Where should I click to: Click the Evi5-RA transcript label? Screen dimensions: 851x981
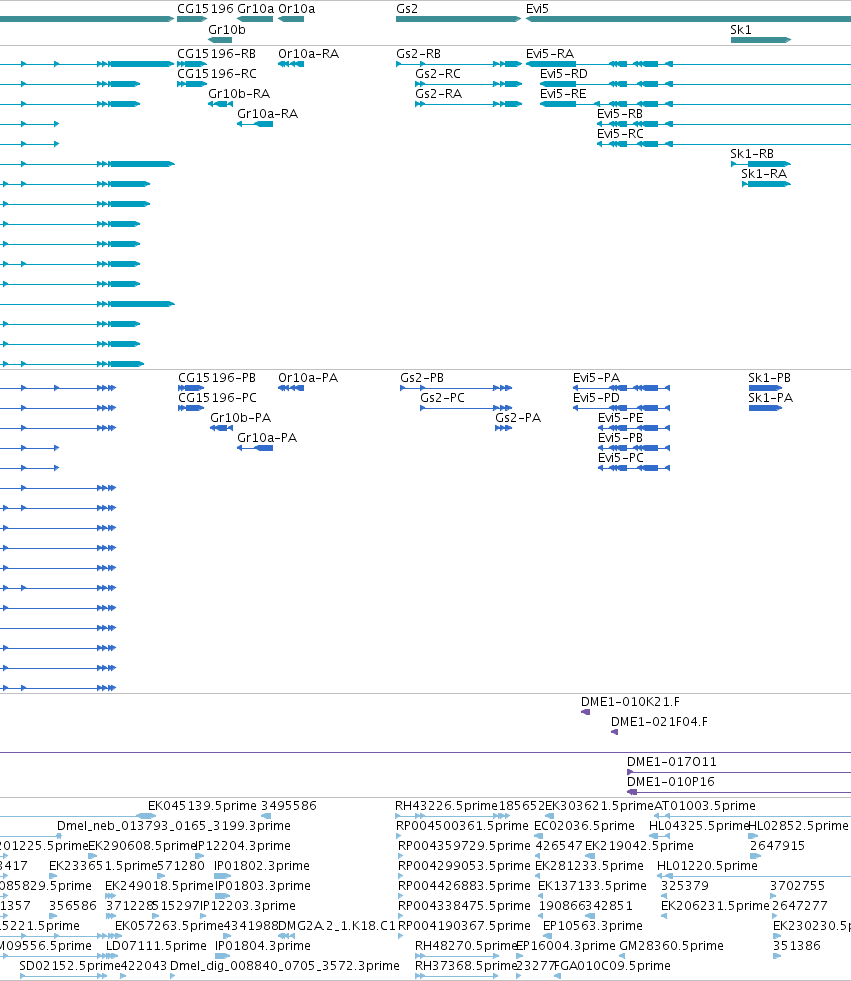(x=550, y=54)
